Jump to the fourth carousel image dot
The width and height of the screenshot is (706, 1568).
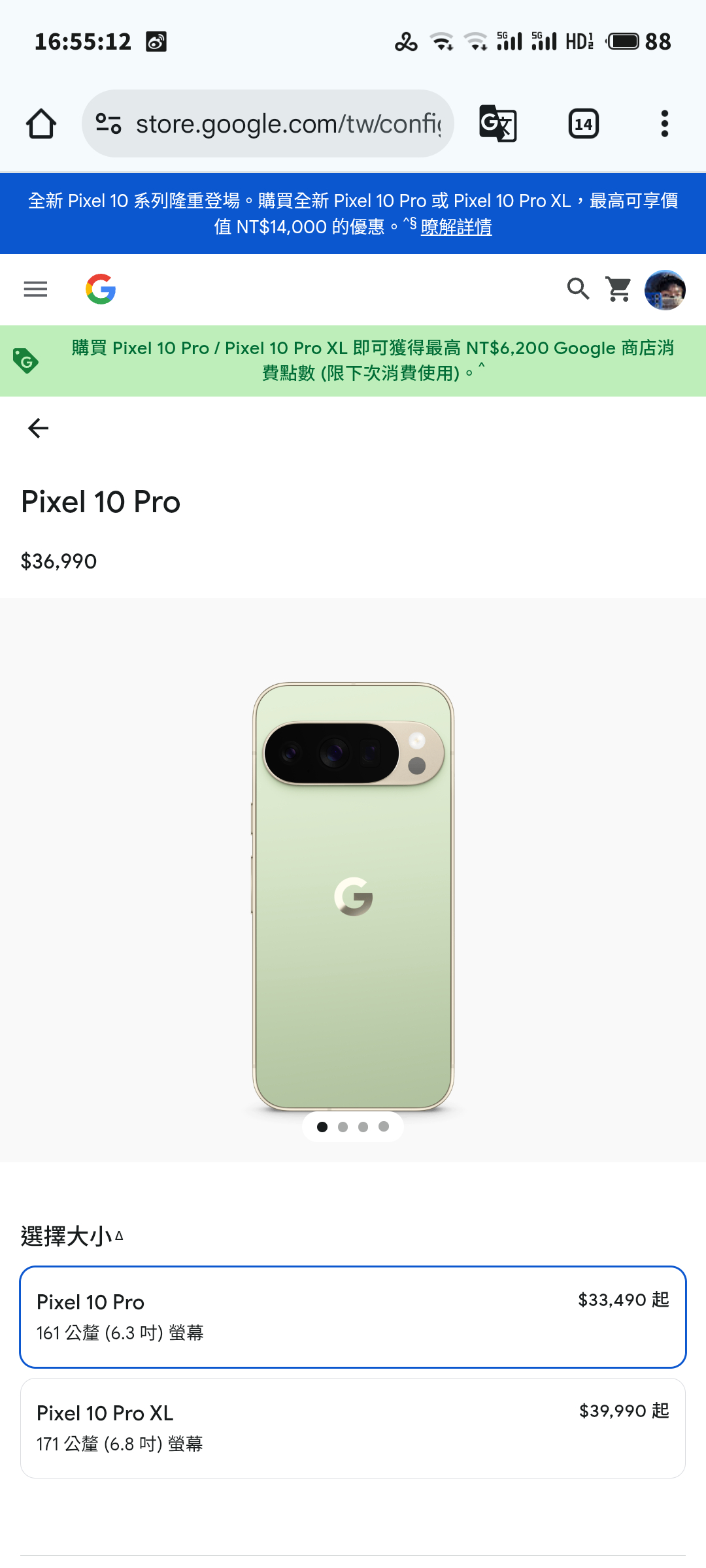pos(384,1126)
